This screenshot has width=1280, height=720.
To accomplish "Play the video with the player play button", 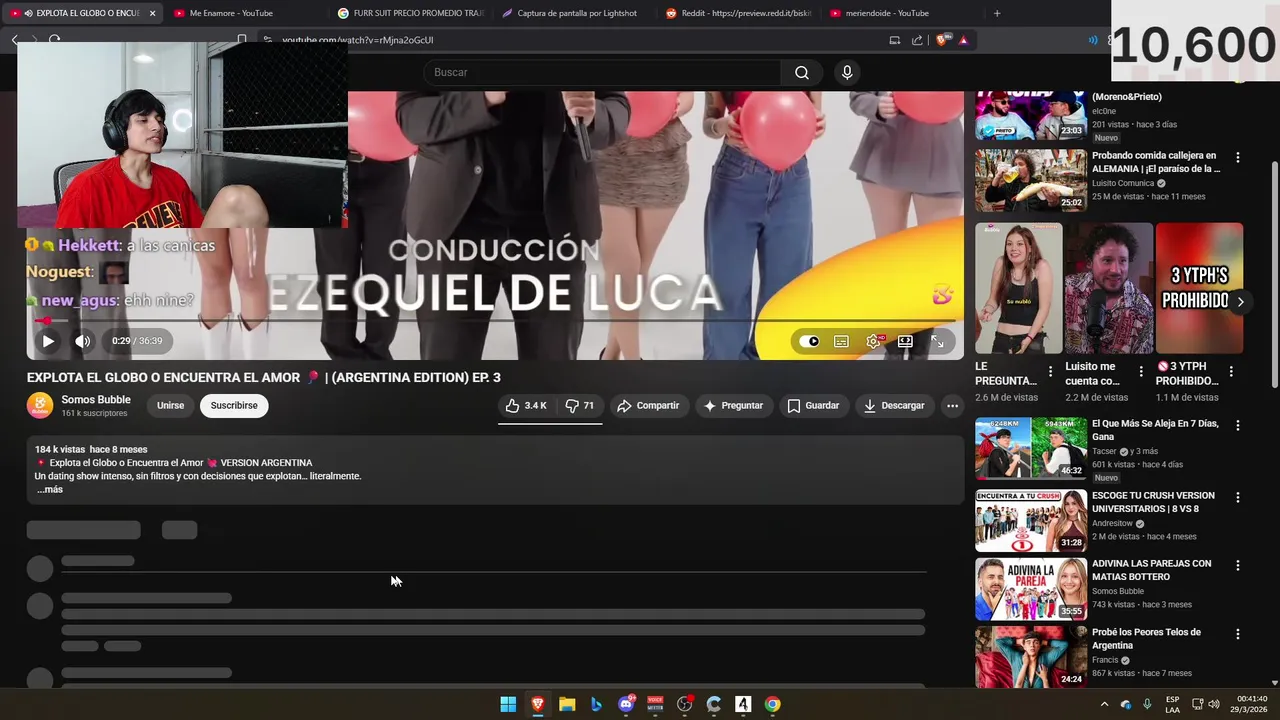I will pyautogui.click(x=48, y=341).
